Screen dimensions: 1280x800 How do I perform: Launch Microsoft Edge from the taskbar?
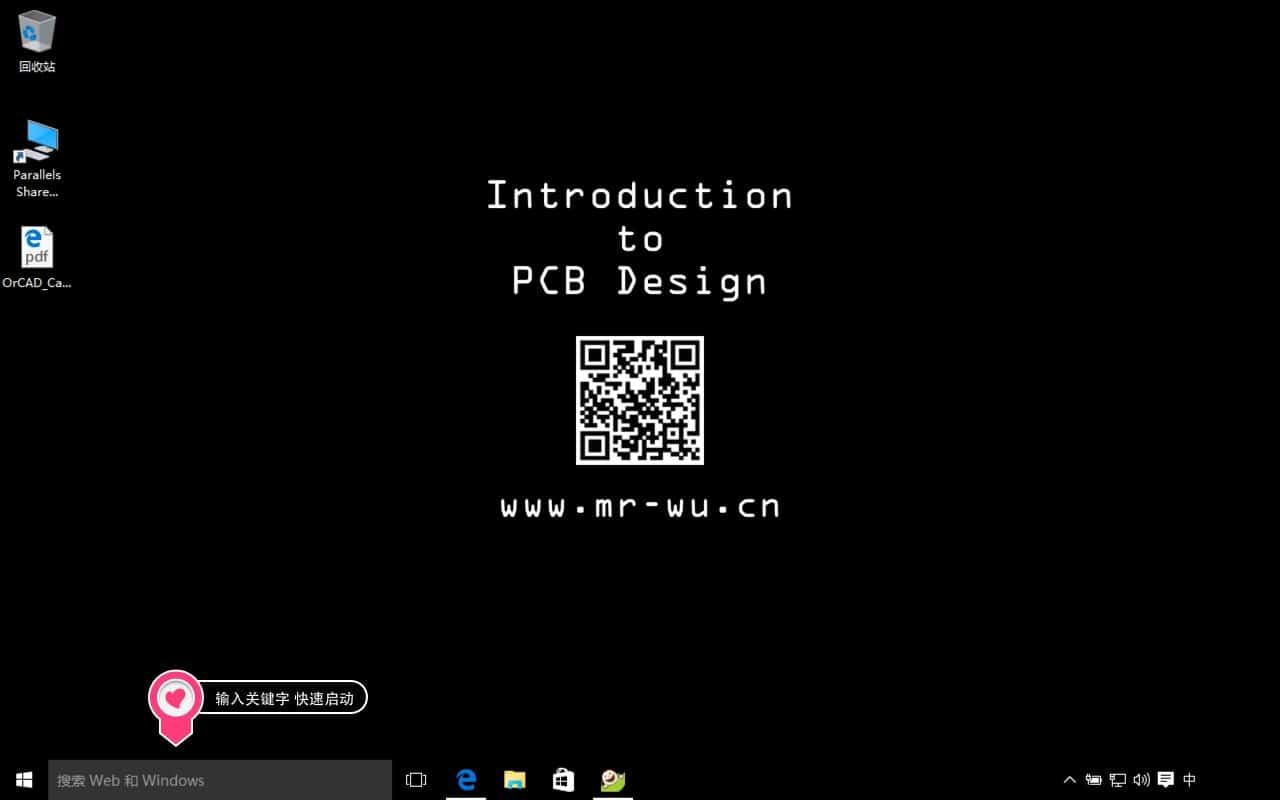(466, 780)
